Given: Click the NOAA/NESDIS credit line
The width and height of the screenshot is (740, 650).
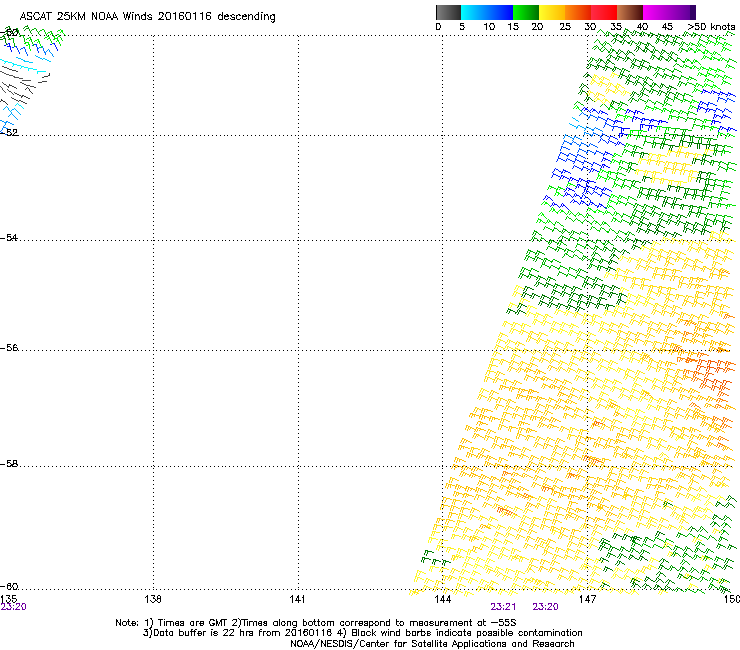Looking at the screenshot, I should (x=432, y=644).
